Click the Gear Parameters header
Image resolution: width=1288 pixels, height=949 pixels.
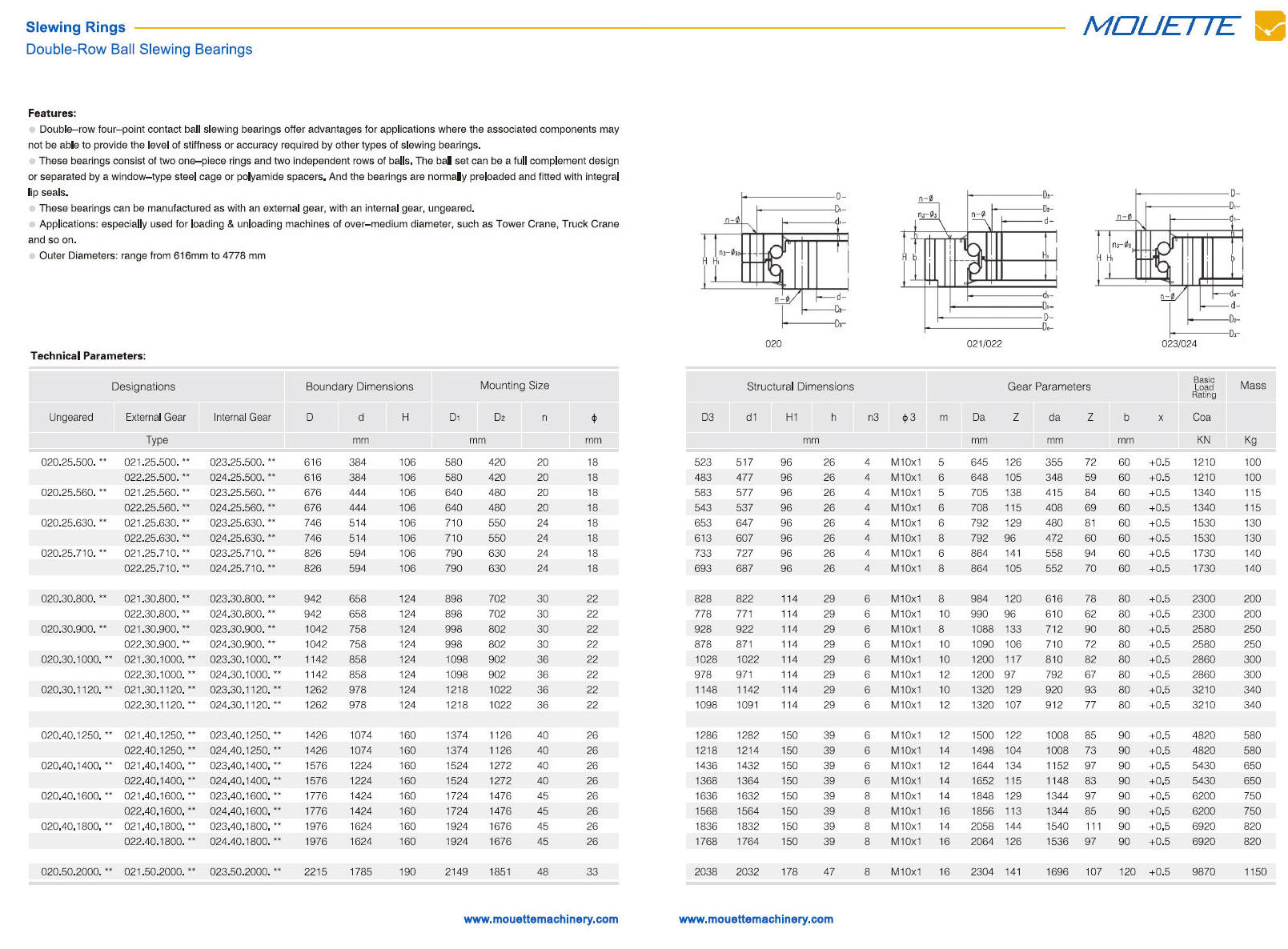[x=1049, y=386]
